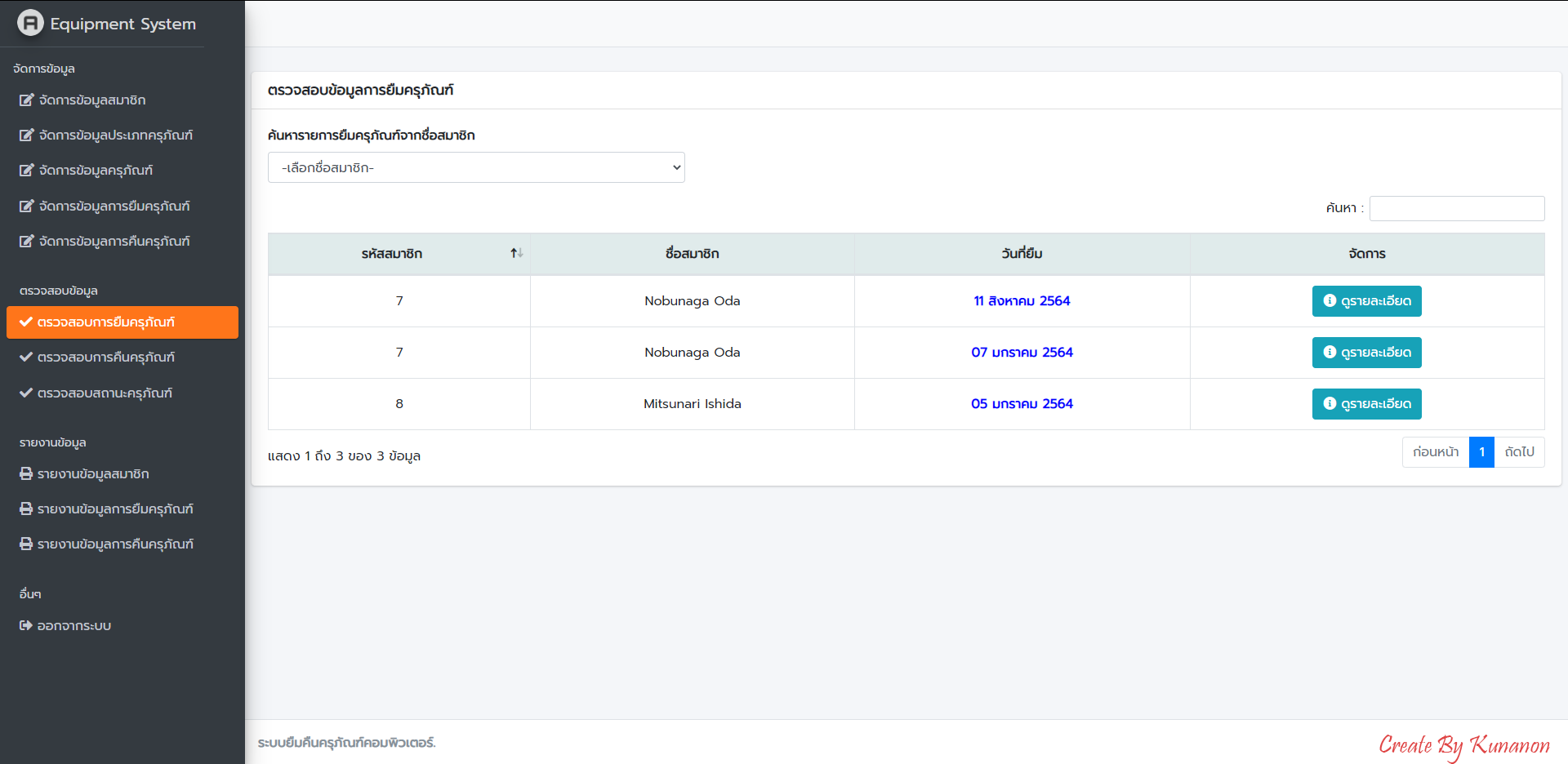Go to จัดการข้อมูลการยืมครุภัณฑ์ menu item
Image resolution: width=1568 pixels, height=764 pixels.
(114, 207)
